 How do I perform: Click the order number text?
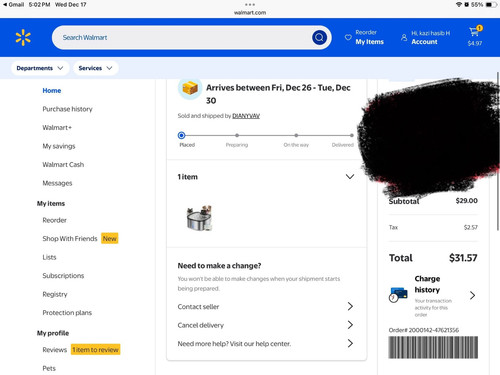tap(424, 330)
